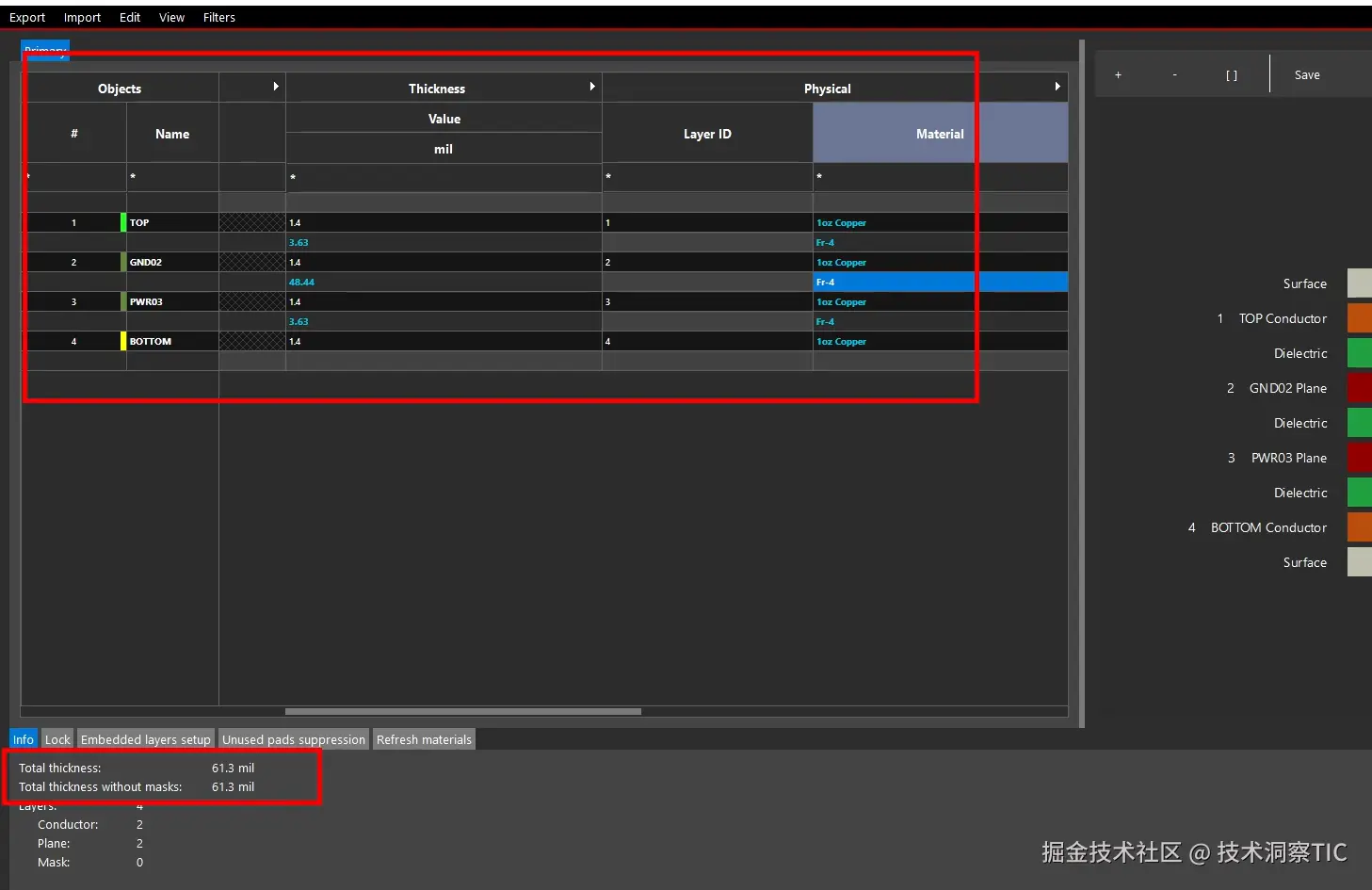Switch to the Info tab
1372x890 pixels.
(24, 739)
